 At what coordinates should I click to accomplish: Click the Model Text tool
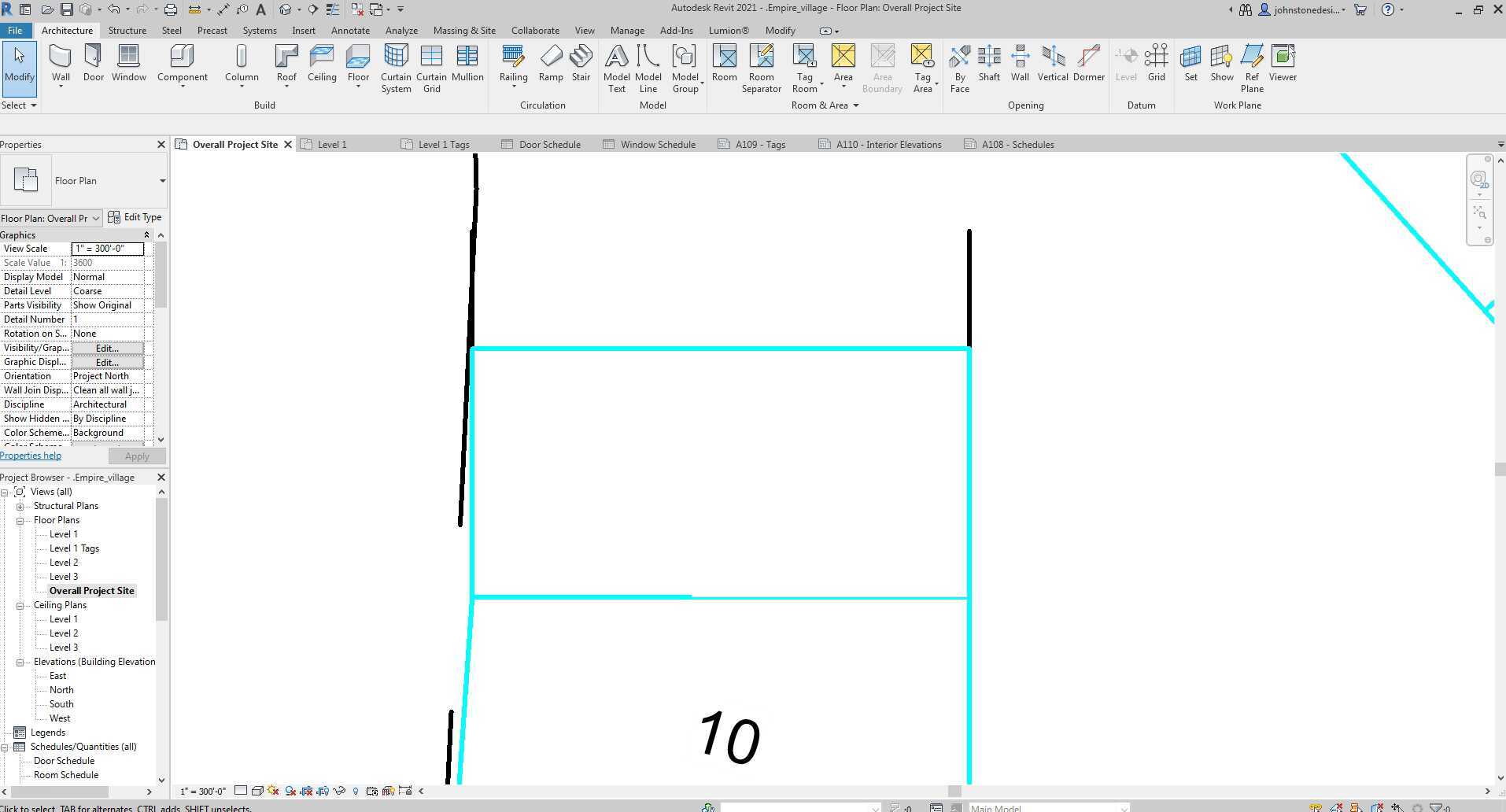(x=616, y=69)
